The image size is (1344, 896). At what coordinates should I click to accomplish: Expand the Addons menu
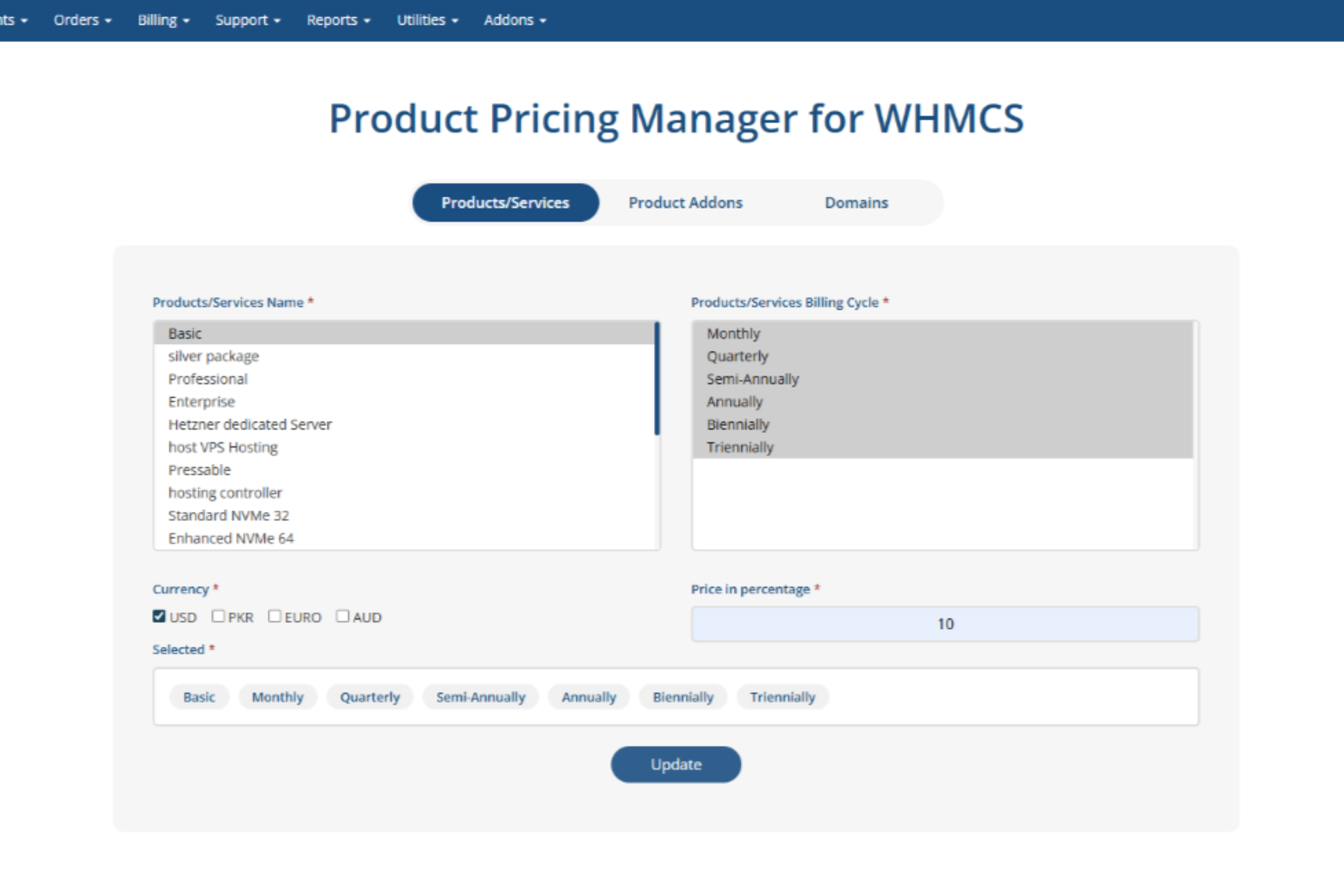(x=514, y=20)
